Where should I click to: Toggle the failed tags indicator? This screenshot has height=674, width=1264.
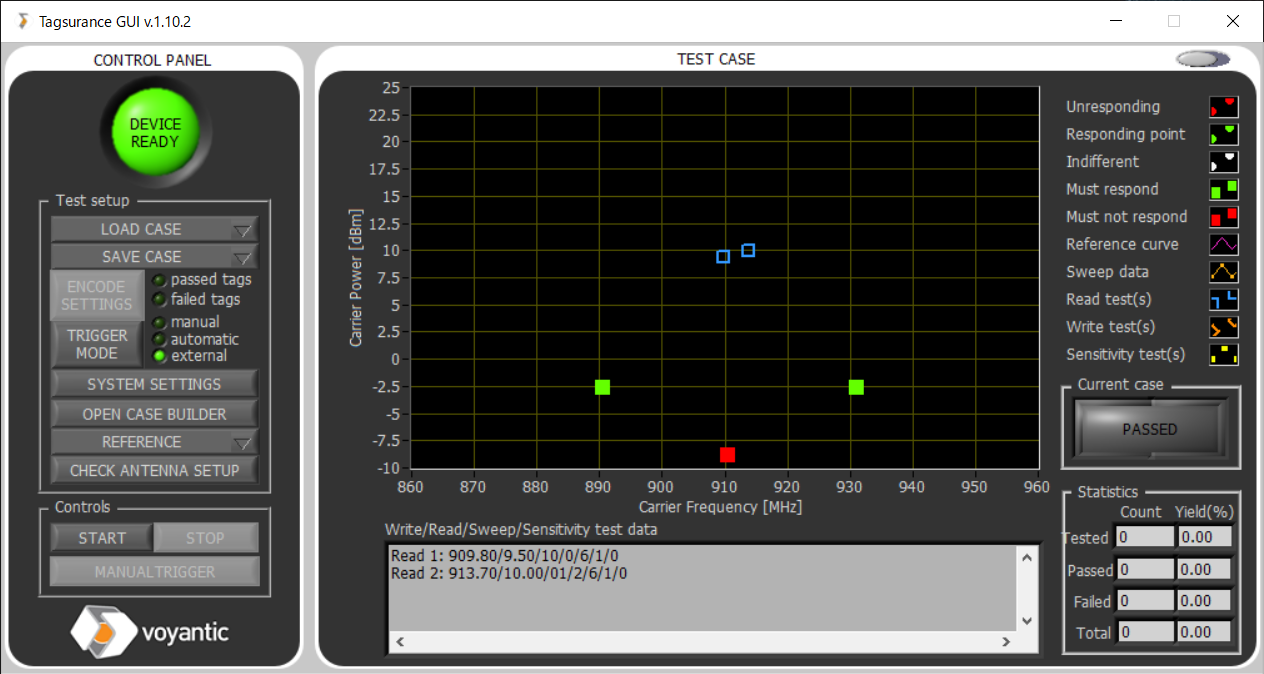(x=158, y=299)
